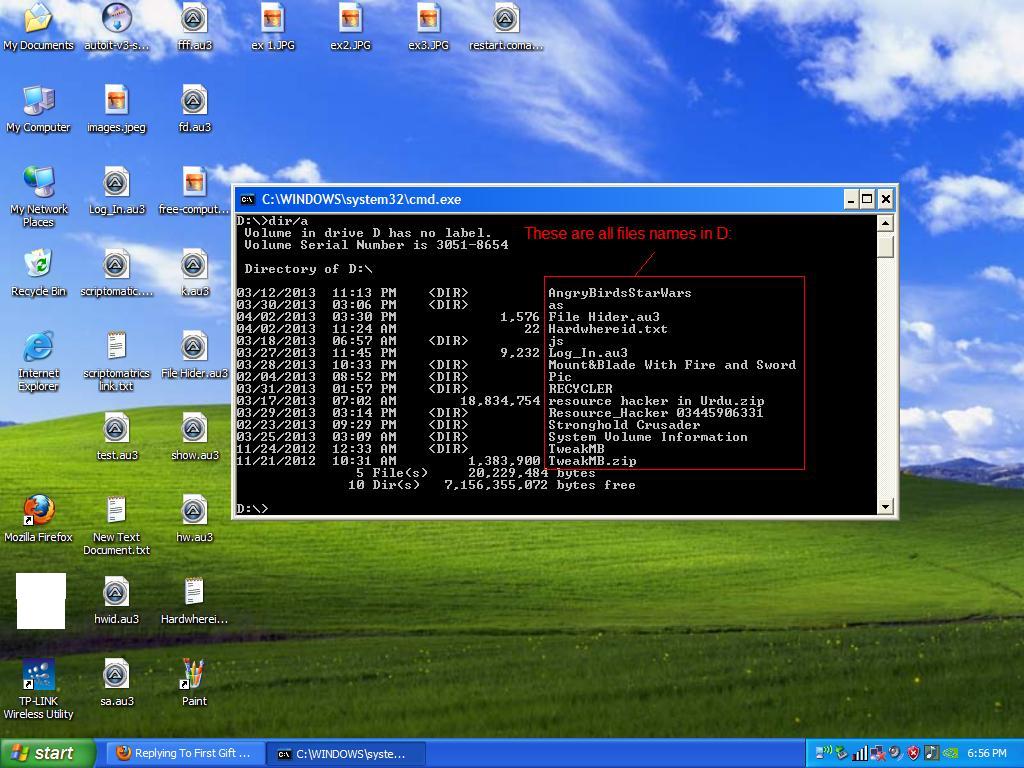Select the hw.au3 script icon
1024x768 pixels.
195,519
